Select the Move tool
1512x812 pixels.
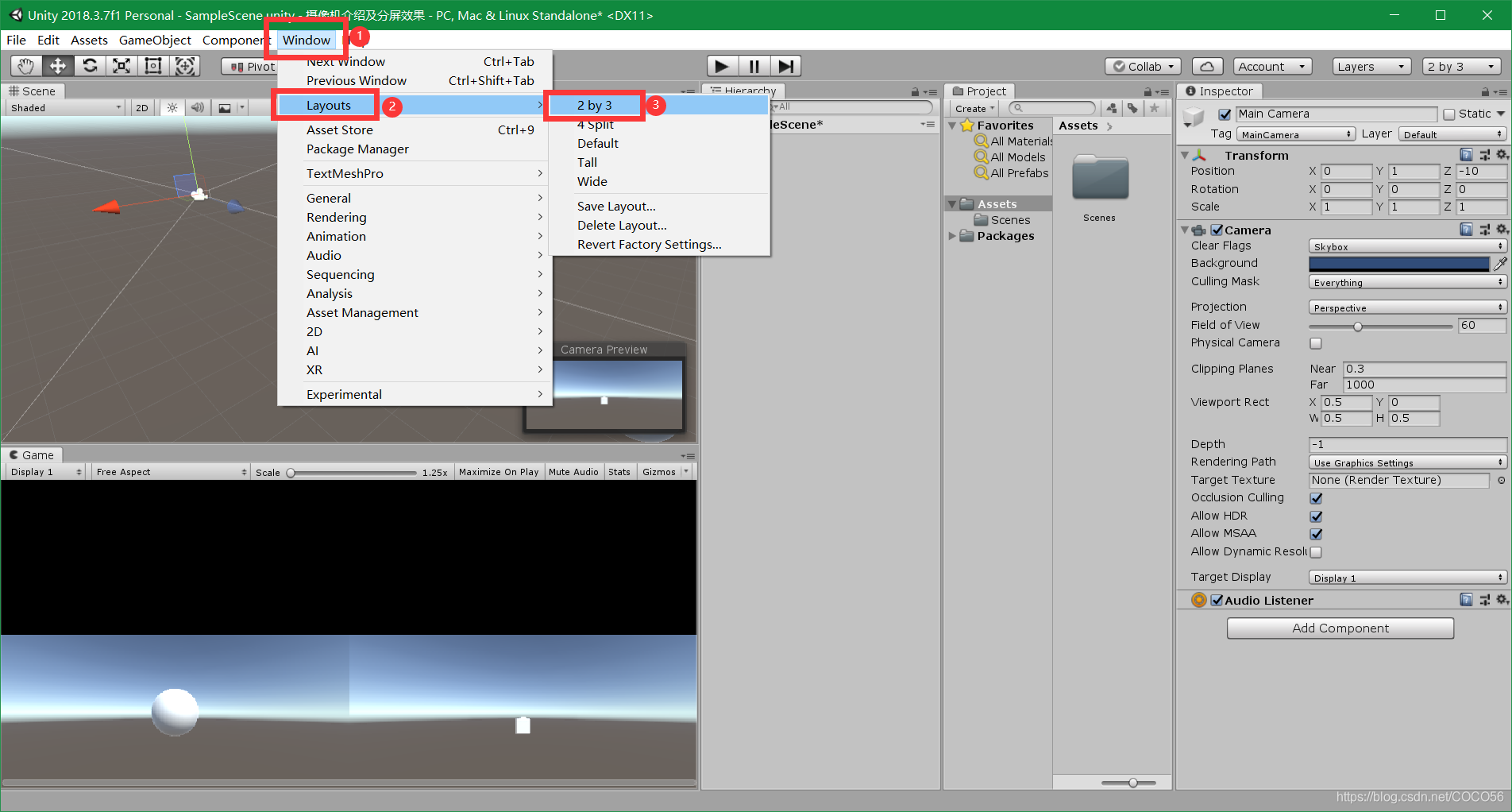pyautogui.click(x=58, y=66)
